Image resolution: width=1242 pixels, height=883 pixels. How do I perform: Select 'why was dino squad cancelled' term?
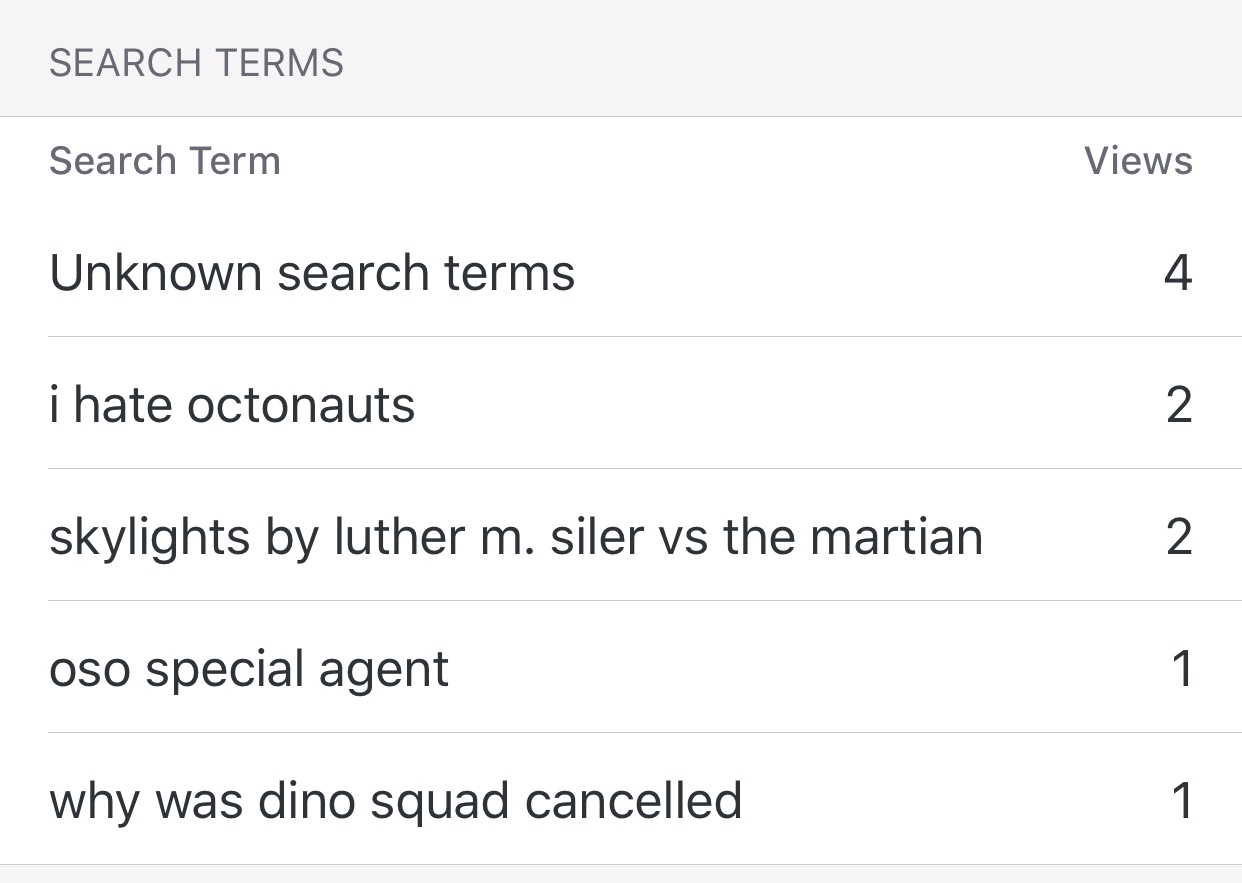(396, 801)
